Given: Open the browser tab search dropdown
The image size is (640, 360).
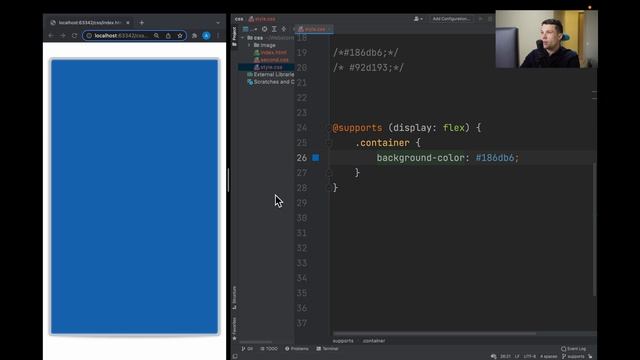Looking at the screenshot, I should [218, 23].
